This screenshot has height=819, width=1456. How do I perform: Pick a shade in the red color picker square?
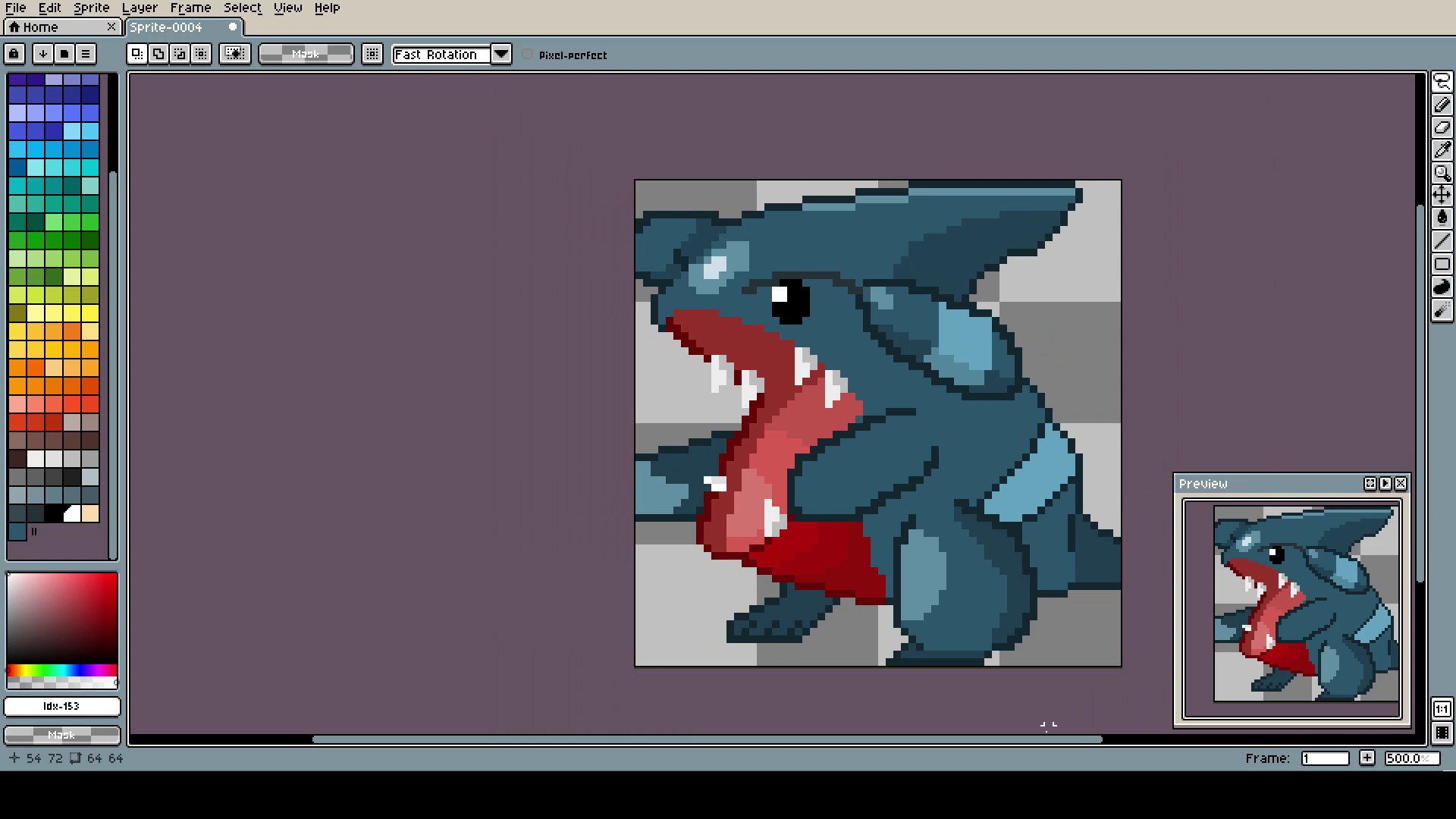pyautogui.click(x=62, y=618)
